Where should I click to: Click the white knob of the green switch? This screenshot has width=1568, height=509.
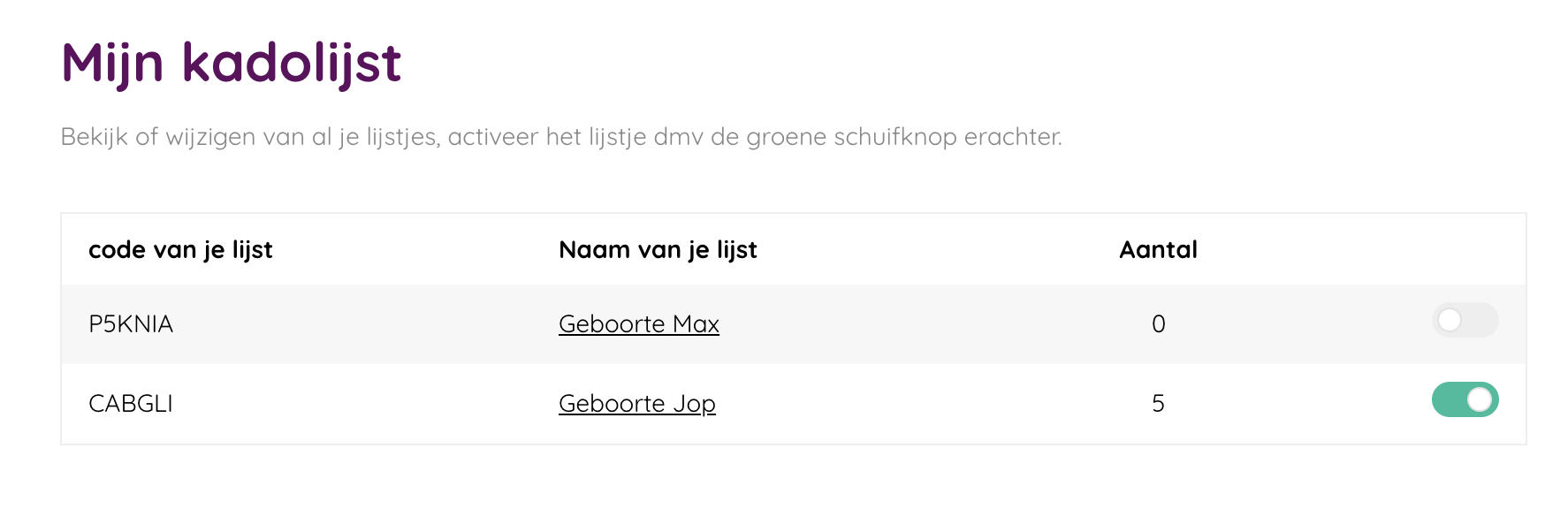pyautogui.click(x=1480, y=399)
